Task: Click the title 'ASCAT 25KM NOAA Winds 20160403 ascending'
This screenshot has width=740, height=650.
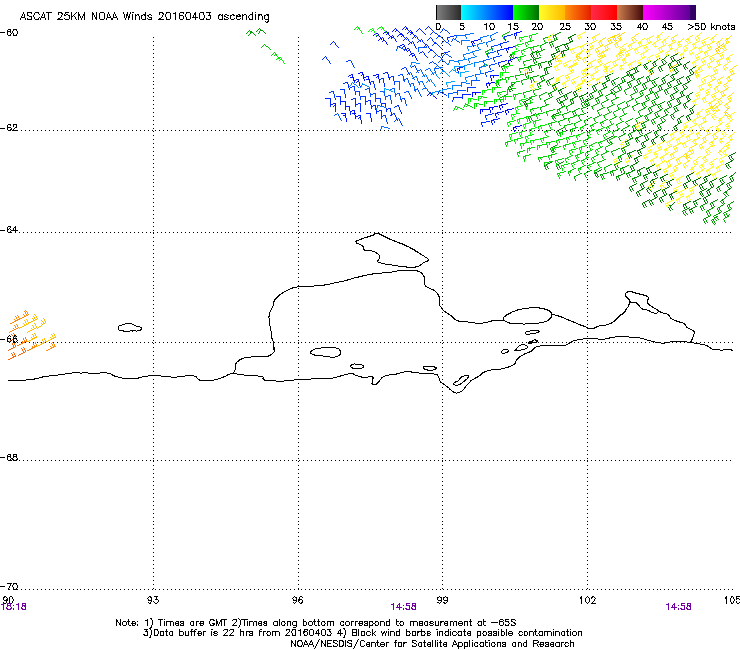Action: click(x=144, y=16)
